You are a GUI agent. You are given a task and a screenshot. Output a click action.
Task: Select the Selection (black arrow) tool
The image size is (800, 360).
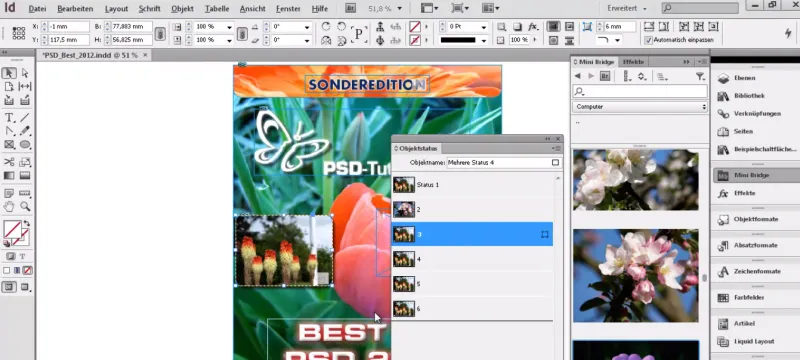coord(9,73)
